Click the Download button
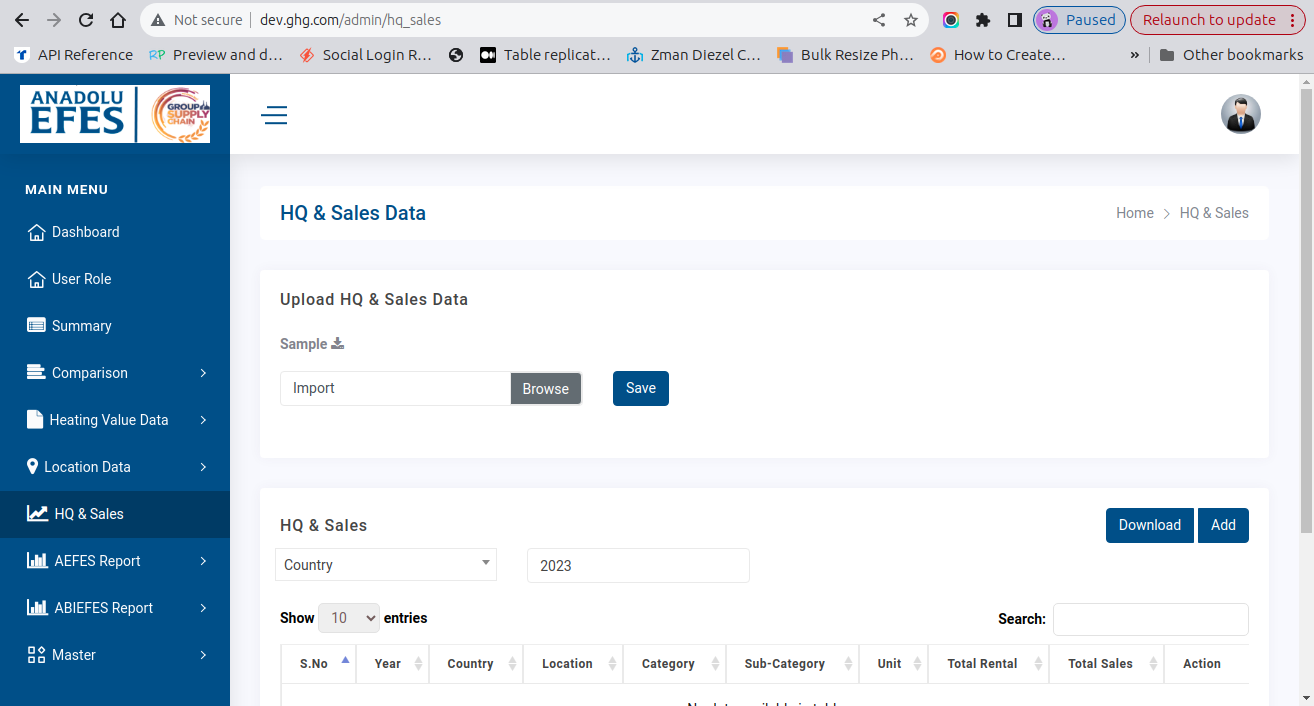This screenshot has height=706, width=1314. (x=1149, y=525)
